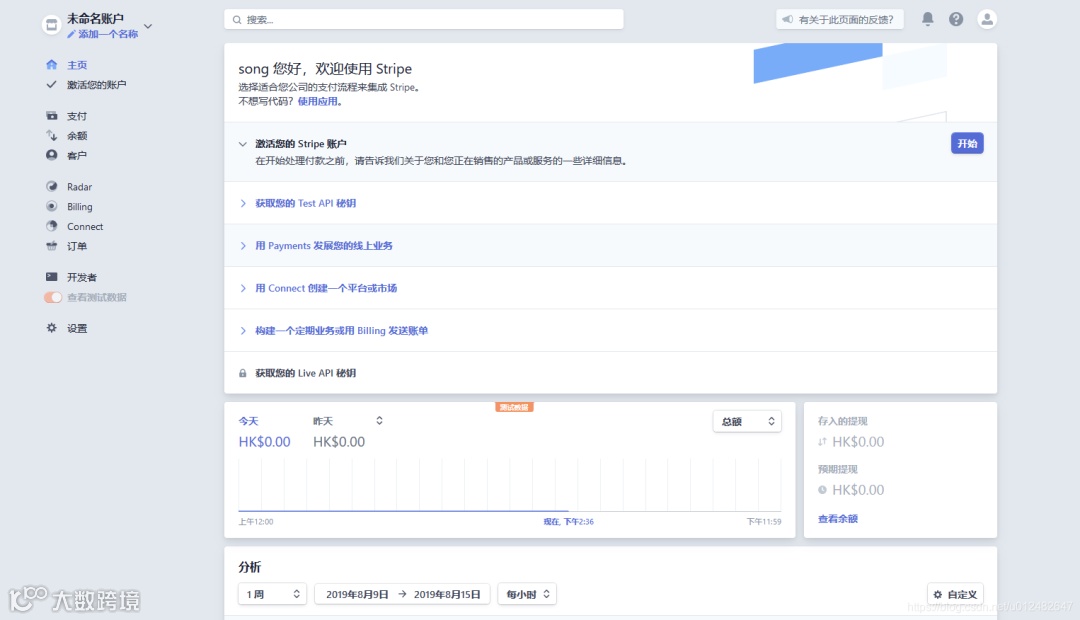
Task: Click the 分析 heading
Action: click(x=249, y=567)
